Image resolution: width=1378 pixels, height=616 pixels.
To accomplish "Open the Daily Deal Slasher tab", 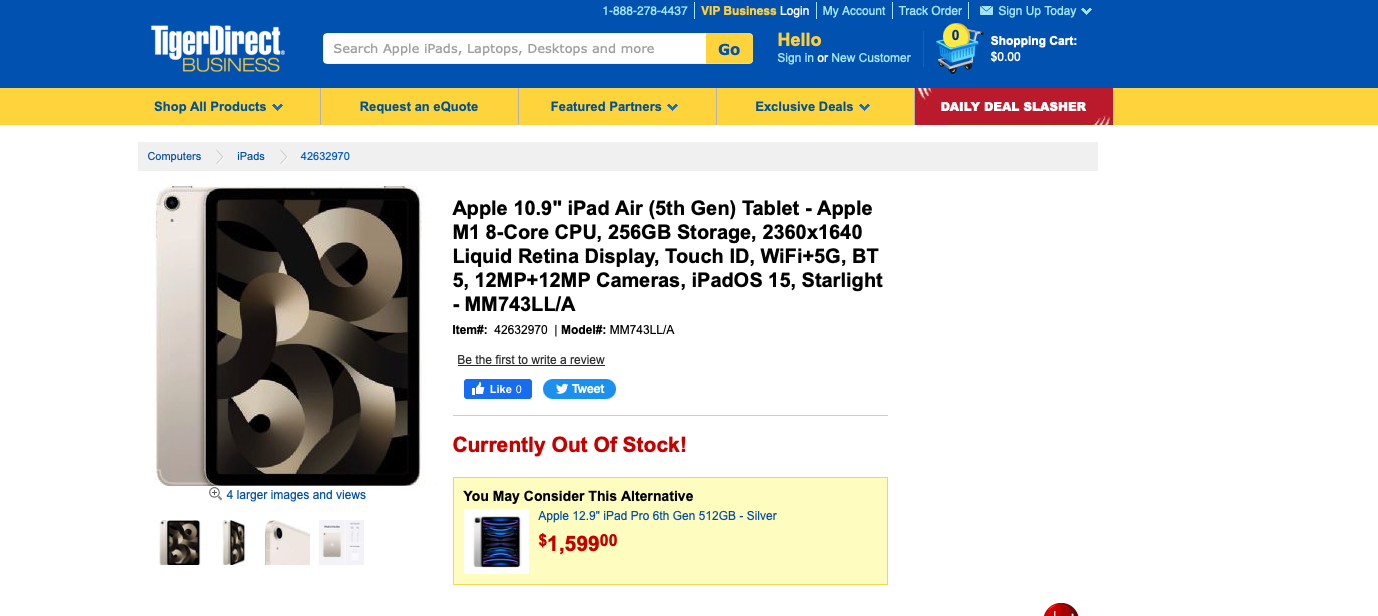I will click(x=1013, y=107).
